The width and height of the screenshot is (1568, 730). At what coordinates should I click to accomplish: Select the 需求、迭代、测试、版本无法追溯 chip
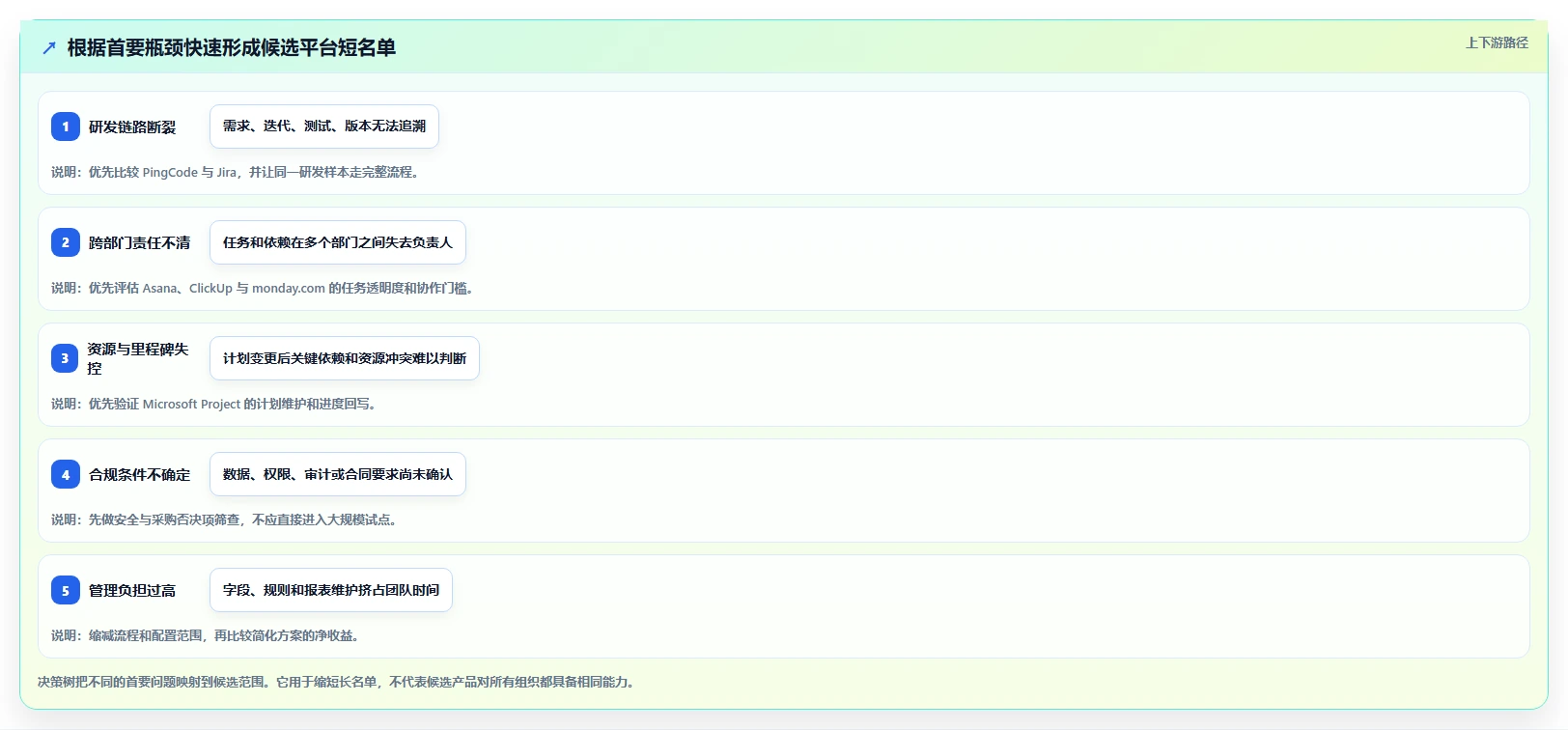tap(324, 126)
